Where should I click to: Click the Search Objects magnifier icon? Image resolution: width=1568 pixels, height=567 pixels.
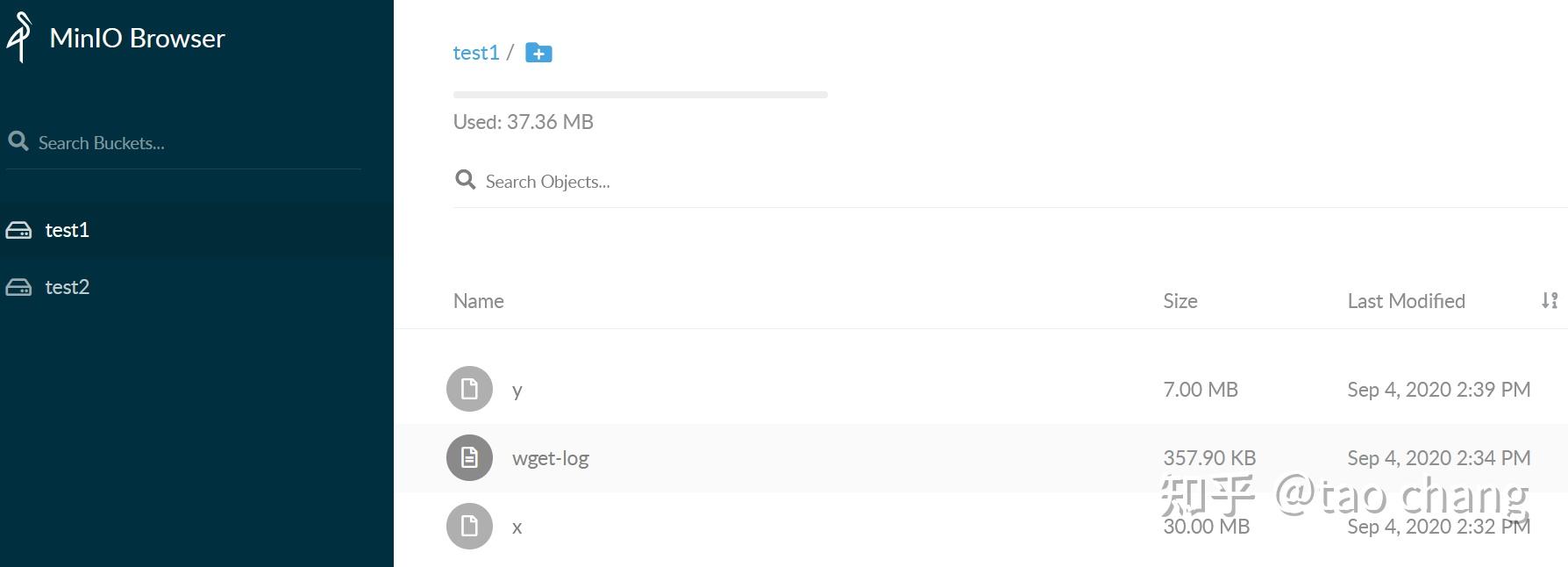465,180
